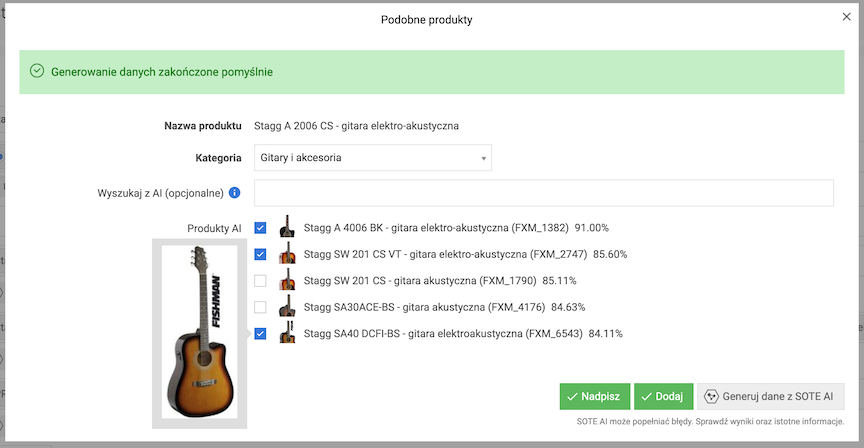Image resolution: width=864 pixels, height=448 pixels.
Task: Click the Dodaj button
Action: 662,396
